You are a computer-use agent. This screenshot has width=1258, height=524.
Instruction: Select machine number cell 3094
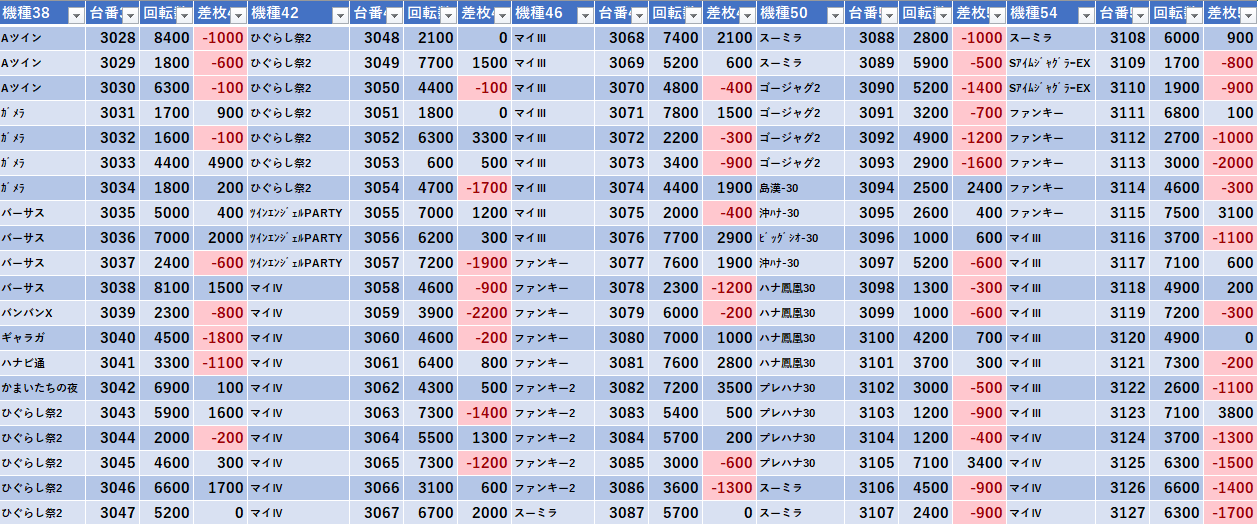coord(870,188)
